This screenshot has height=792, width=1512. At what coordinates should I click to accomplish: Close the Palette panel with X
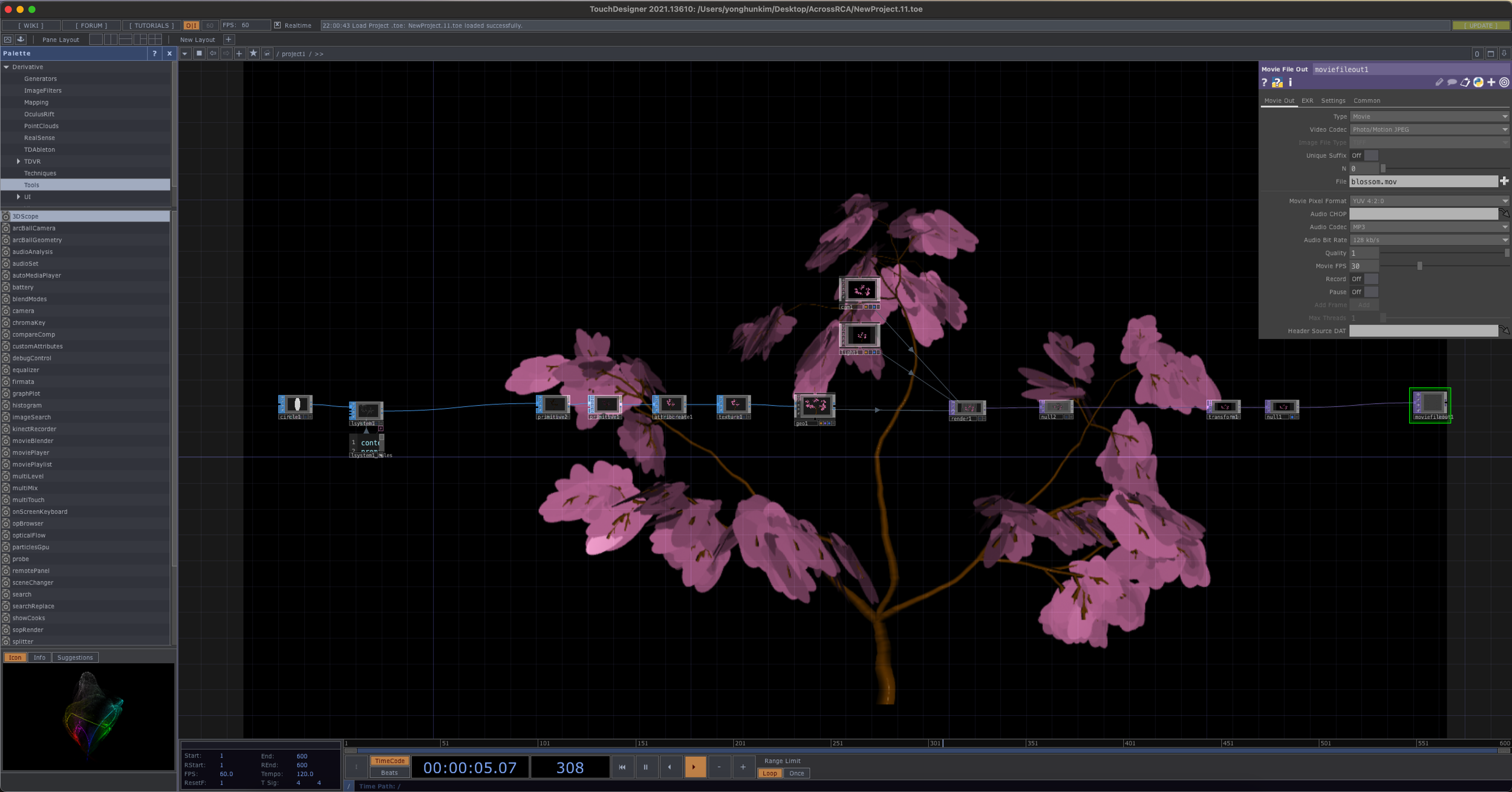(x=169, y=53)
